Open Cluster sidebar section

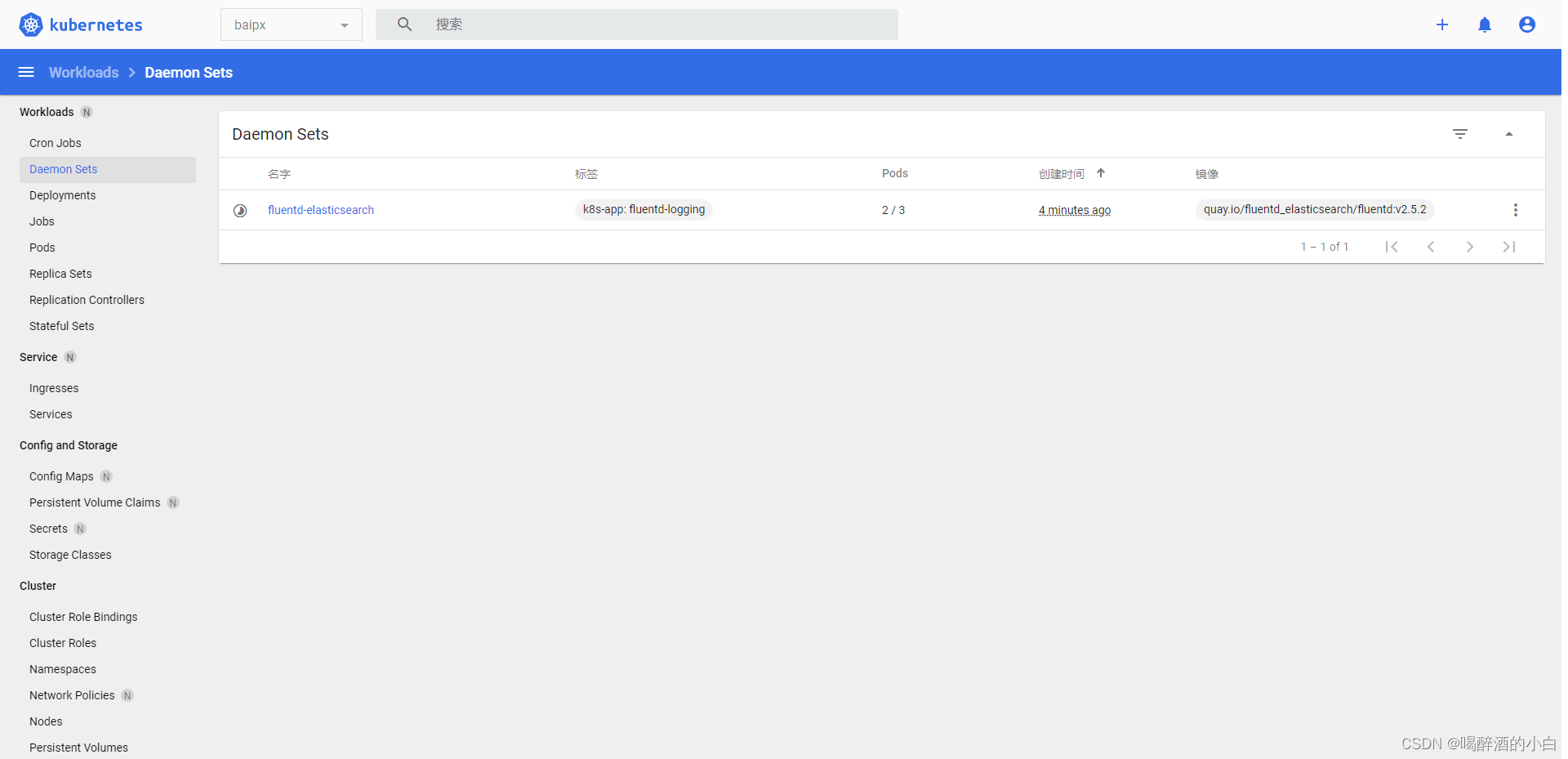[38, 586]
